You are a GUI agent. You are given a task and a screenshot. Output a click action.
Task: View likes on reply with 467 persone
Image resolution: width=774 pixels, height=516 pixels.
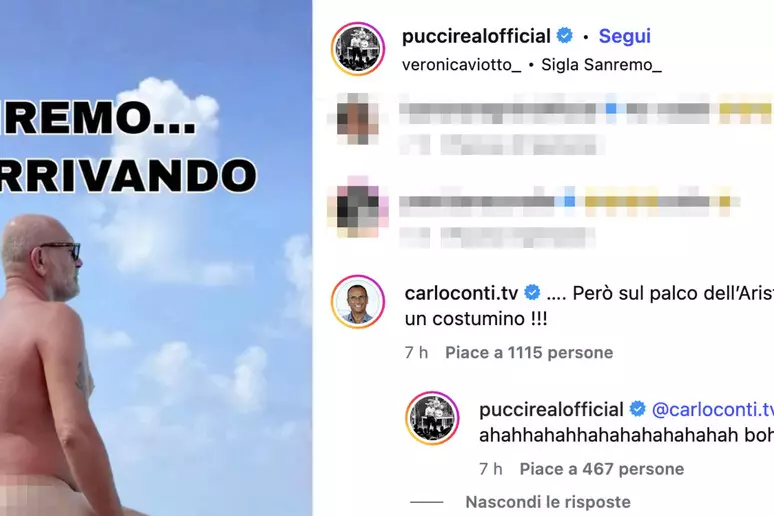[x=602, y=469]
